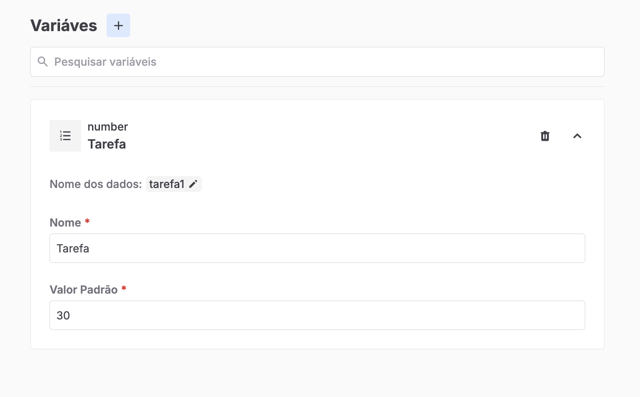Click the numbered-list type icon beside Tarefa
This screenshot has width=640, height=397.
(65, 135)
